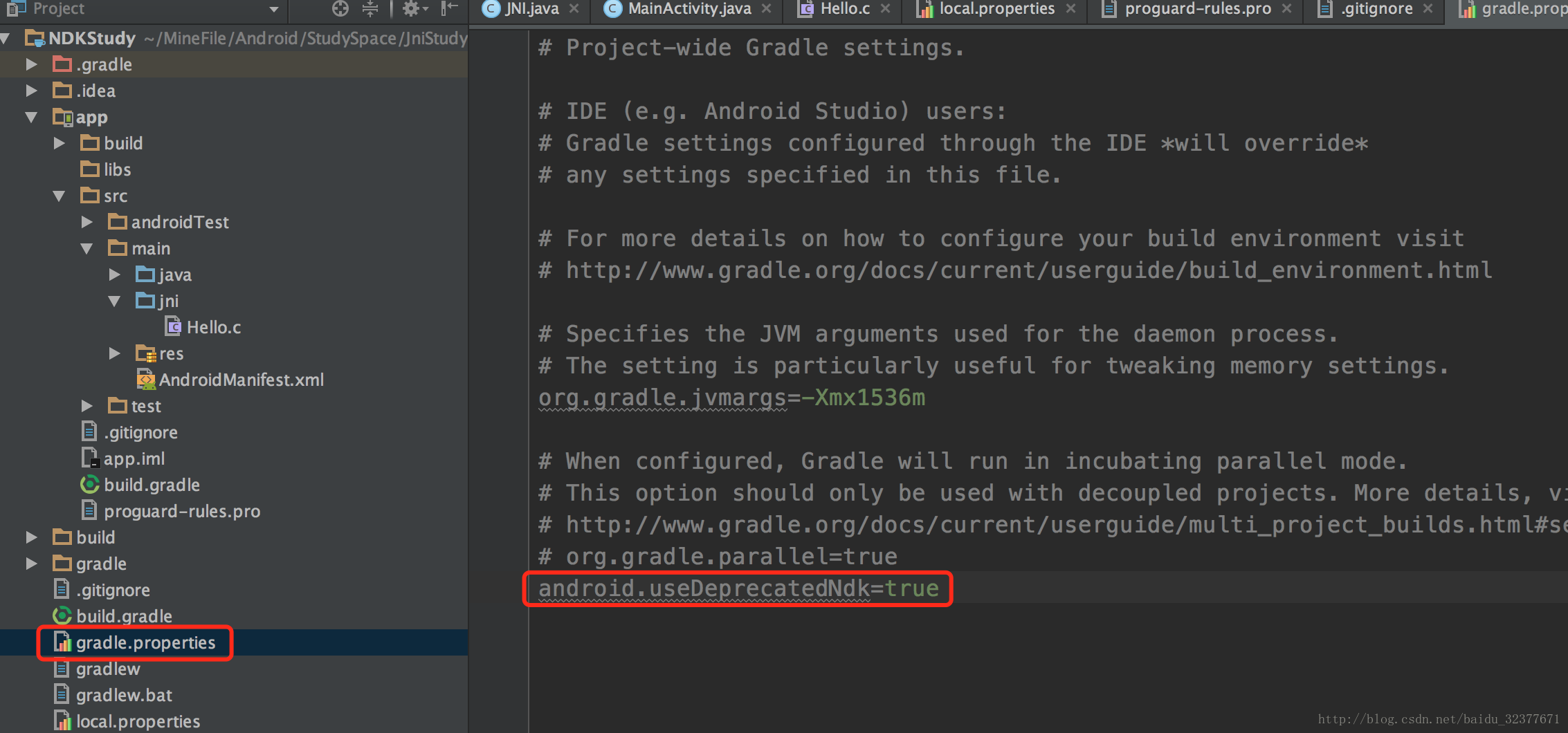Image resolution: width=1568 pixels, height=733 pixels.
Task: Select the .idea folder icon
Action: [62, 91]
